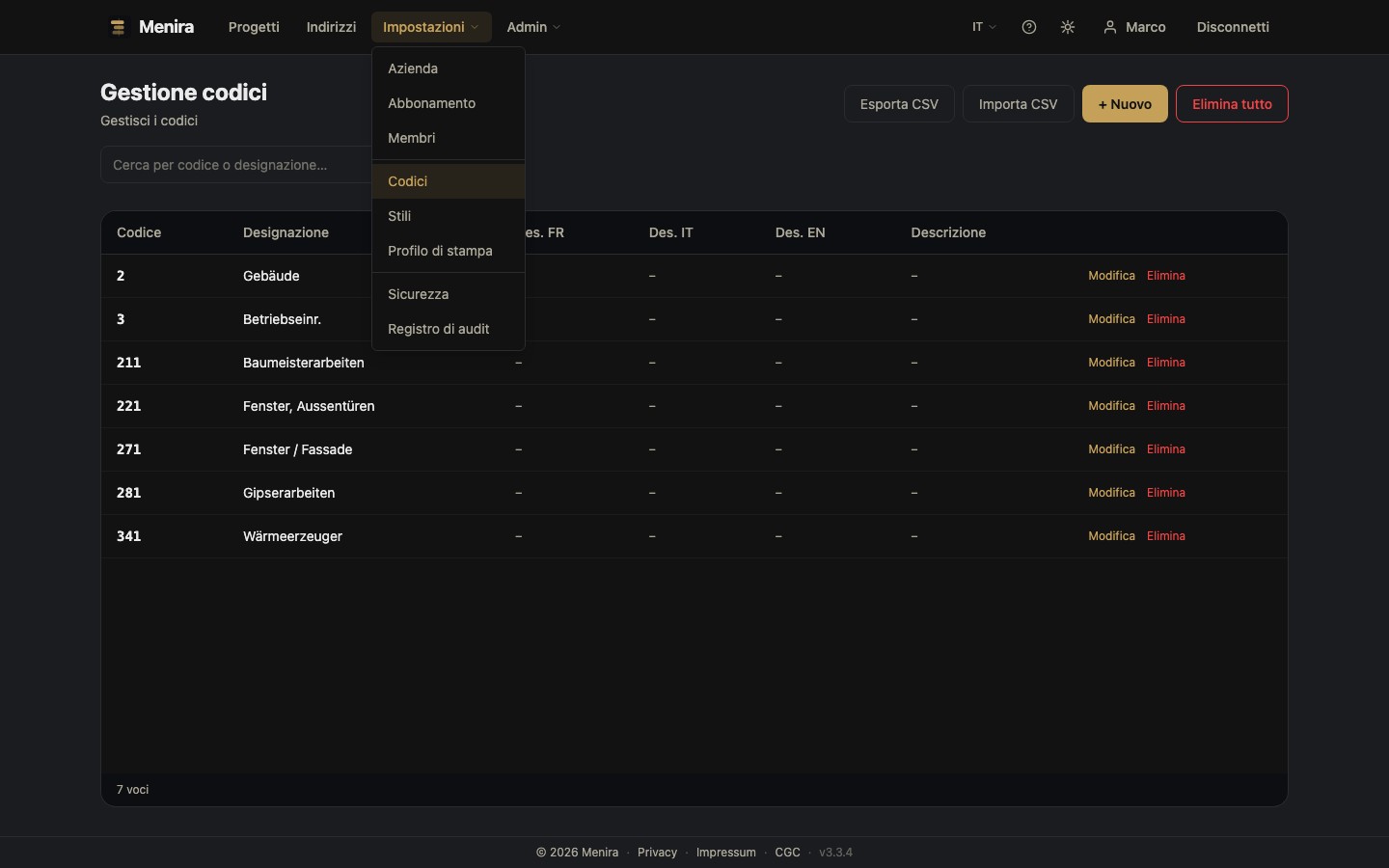Click Modifica for Gipserarbeiten
This screenshot has height=868, width=1389.
coord(1111,493)
